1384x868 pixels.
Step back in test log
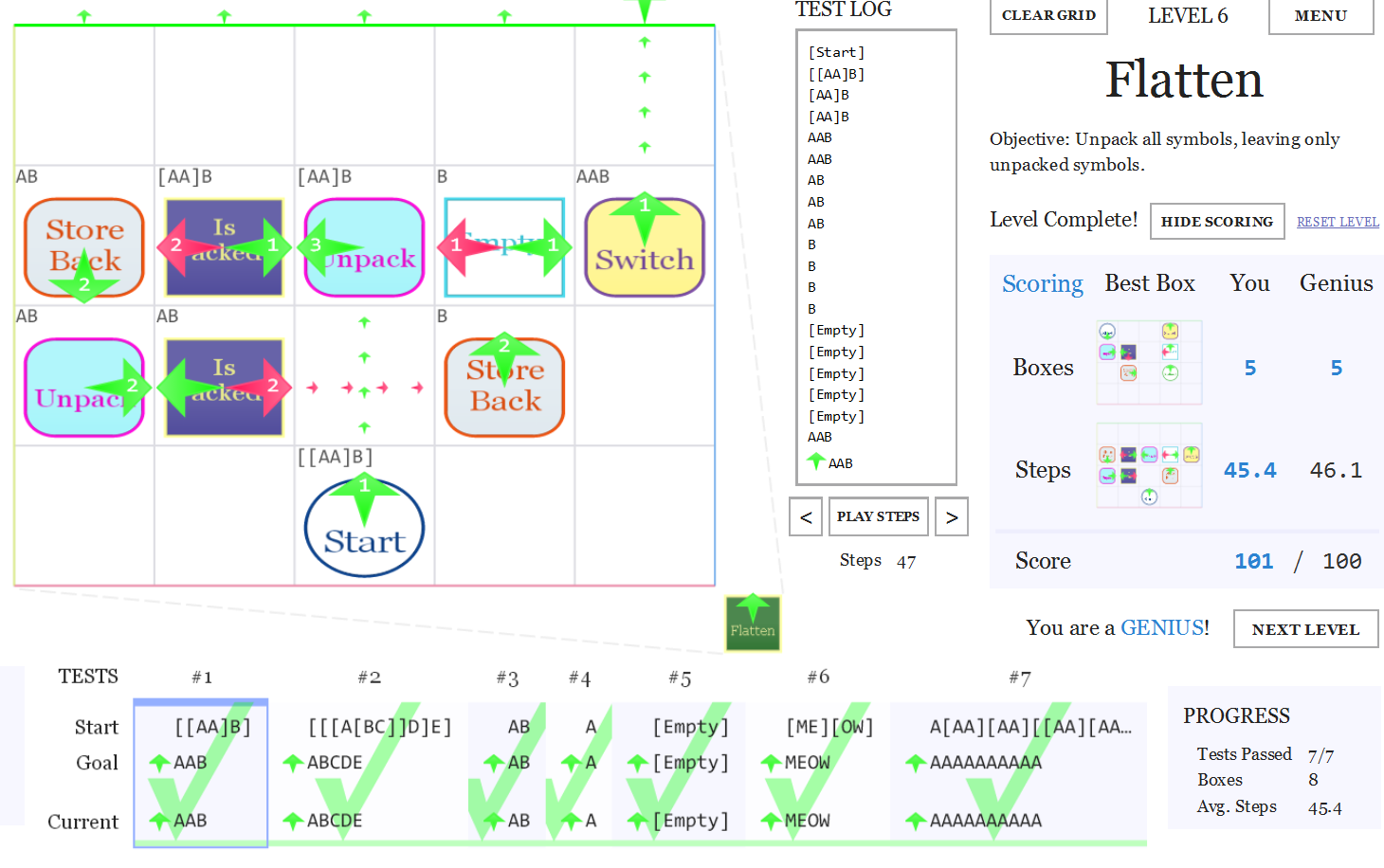pyautogui.click(x=806, y=516)
